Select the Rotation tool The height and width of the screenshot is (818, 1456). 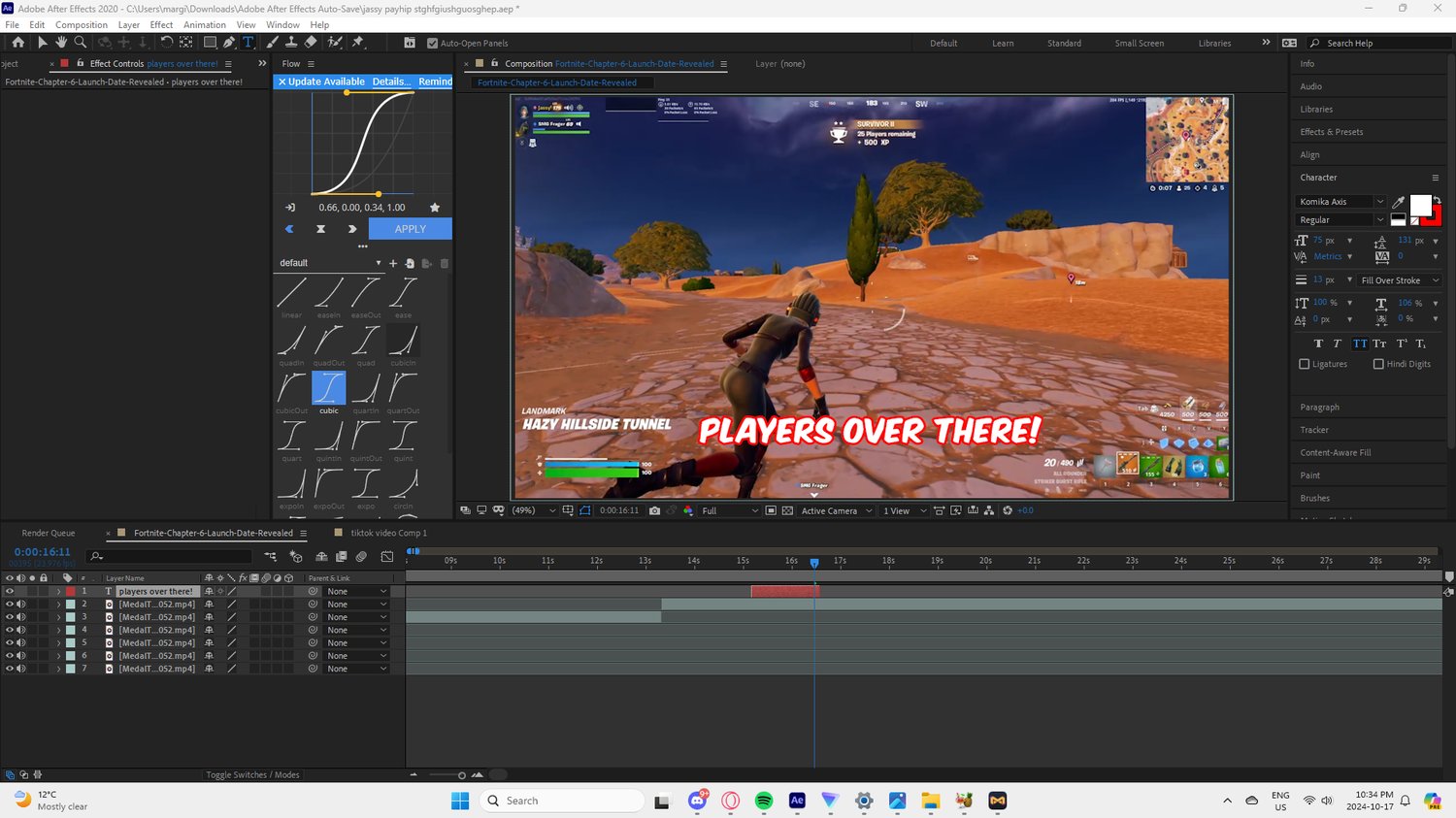pos(166,43)
